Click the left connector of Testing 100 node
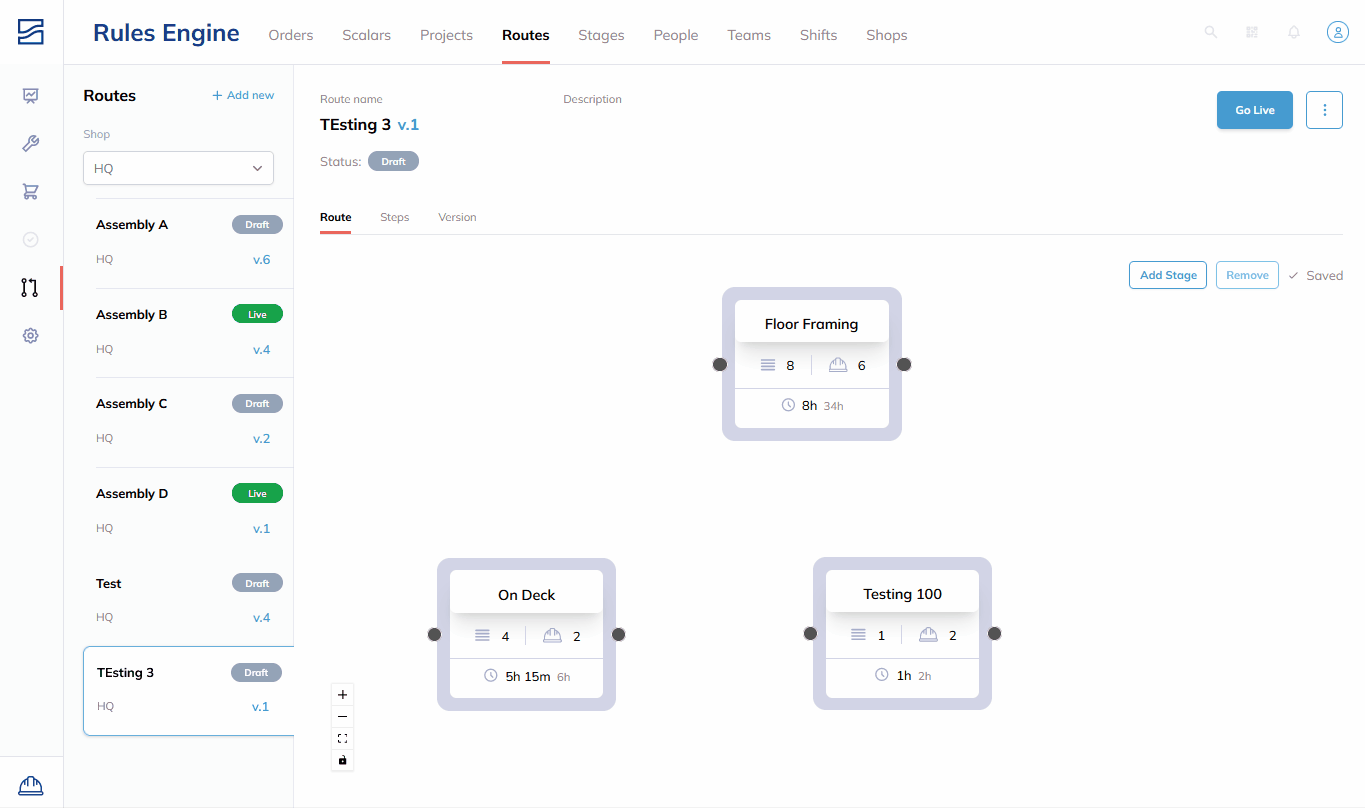Screen dimensions: 1365x808 coord(810,633)
